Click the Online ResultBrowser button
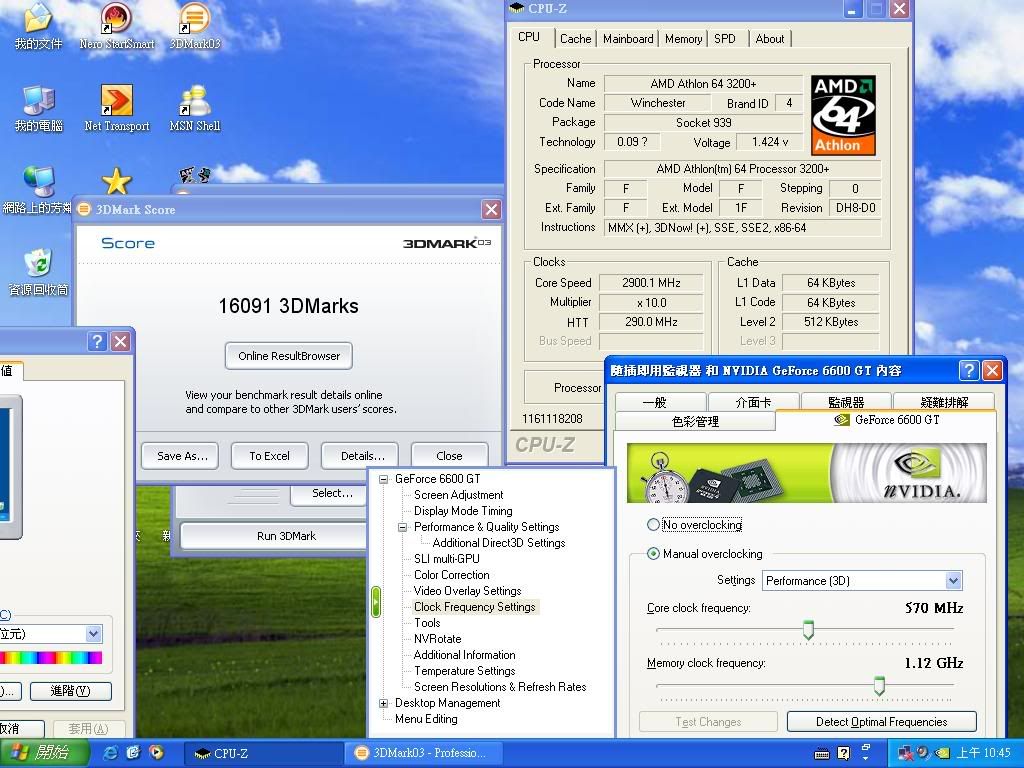 coord(289,356)
